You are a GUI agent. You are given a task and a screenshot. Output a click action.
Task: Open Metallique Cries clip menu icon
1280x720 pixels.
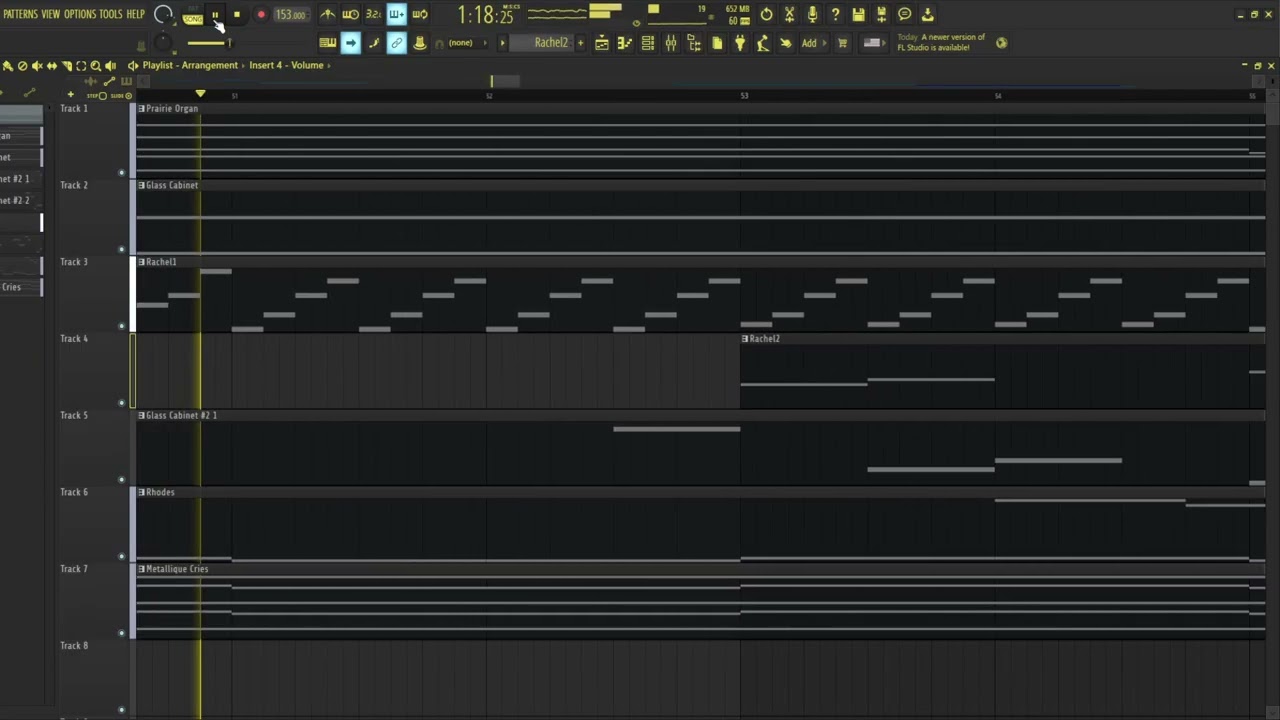pyautogui.click(x=141, y=569)
